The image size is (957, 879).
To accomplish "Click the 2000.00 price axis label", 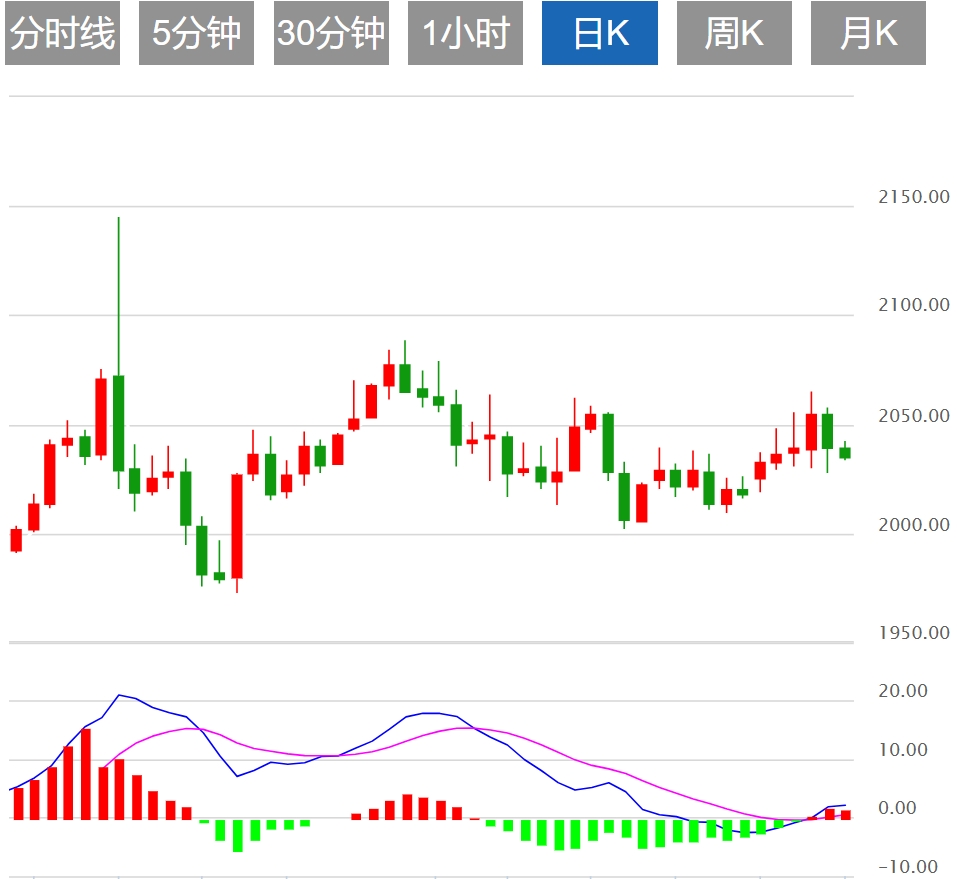I will tap(914, 524).
